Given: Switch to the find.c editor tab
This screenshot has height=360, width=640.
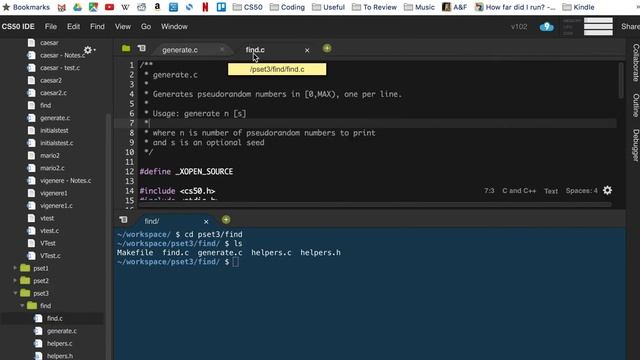Looking at the screenshot, I should pos(255,50).
